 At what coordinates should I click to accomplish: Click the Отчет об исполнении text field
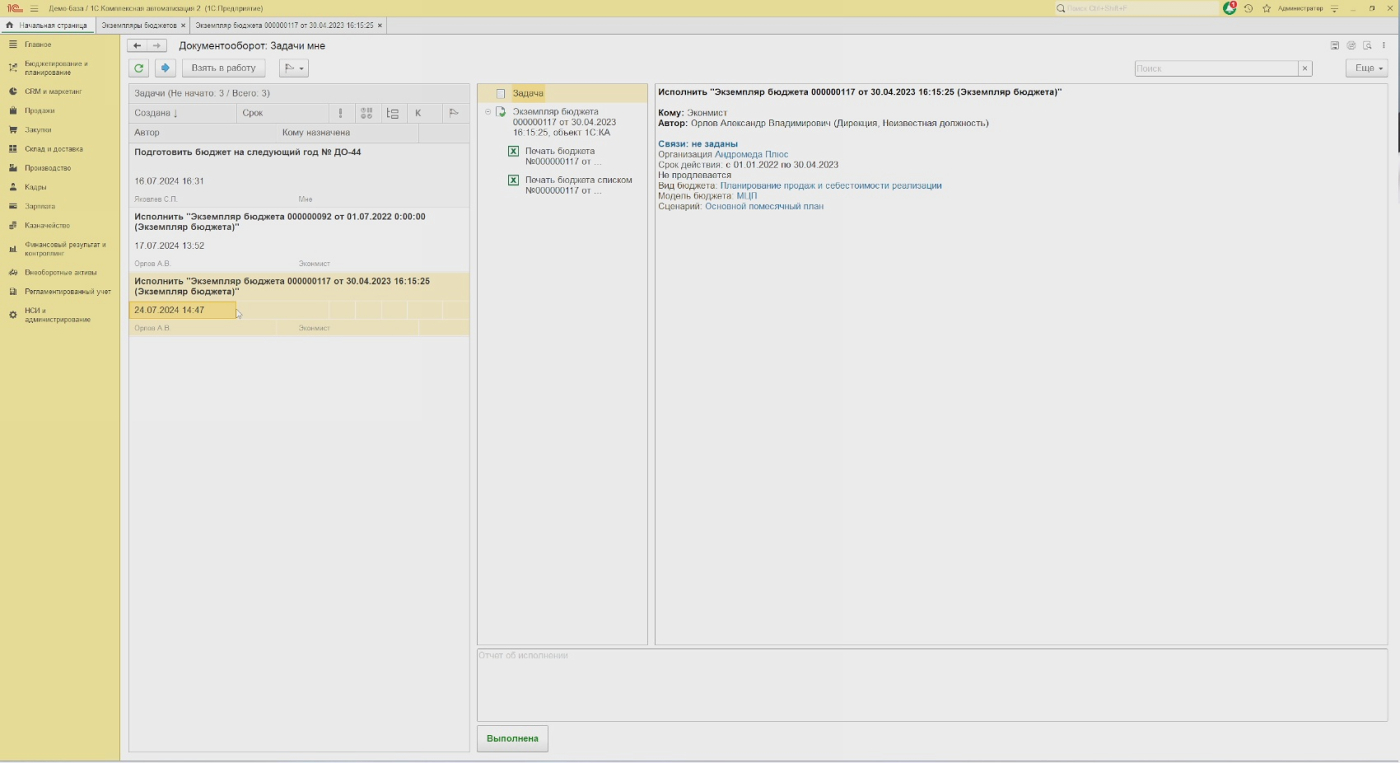tap(932, 684)
